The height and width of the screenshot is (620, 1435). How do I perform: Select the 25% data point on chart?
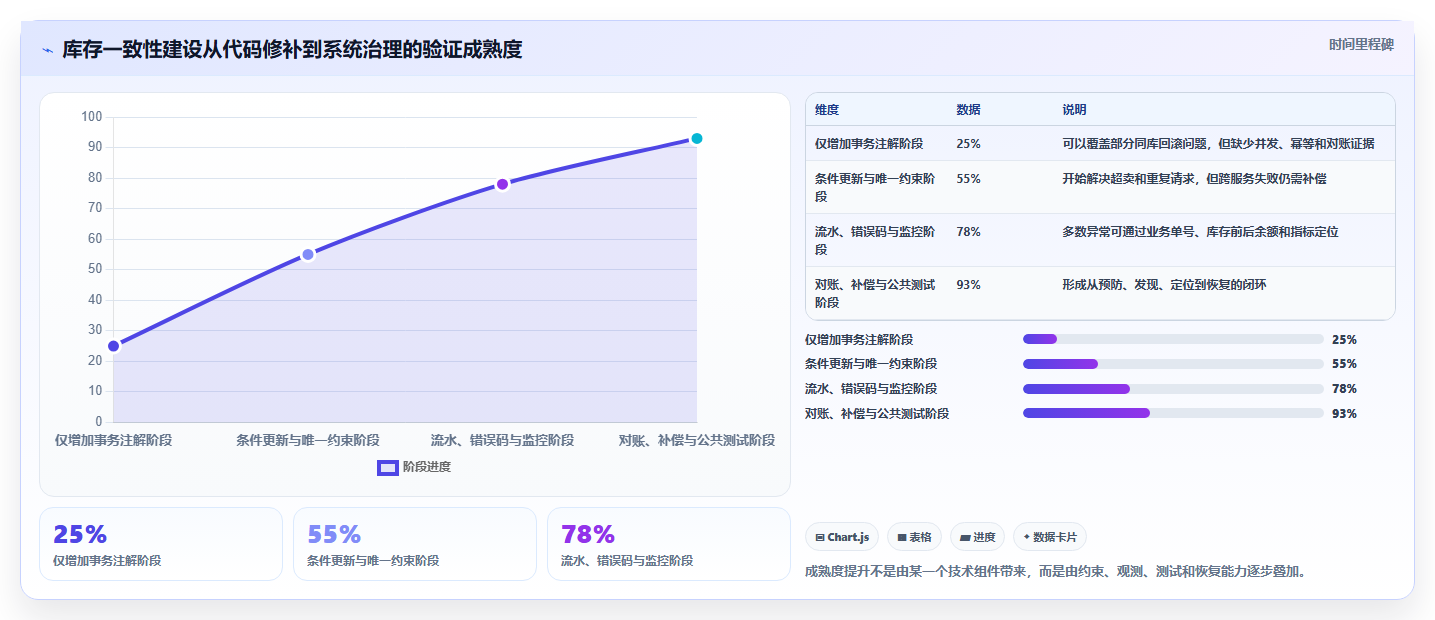pyautogui.click(x=113, y=346)
